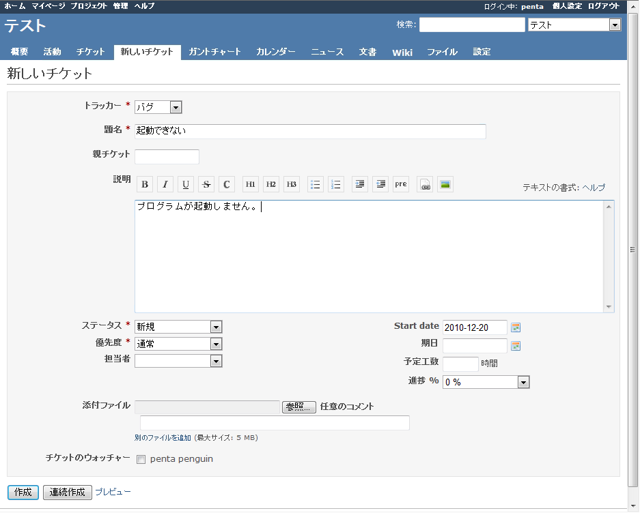Open the project selector dropdown showing テスト
Screen dimensions: 640x513
575,25
